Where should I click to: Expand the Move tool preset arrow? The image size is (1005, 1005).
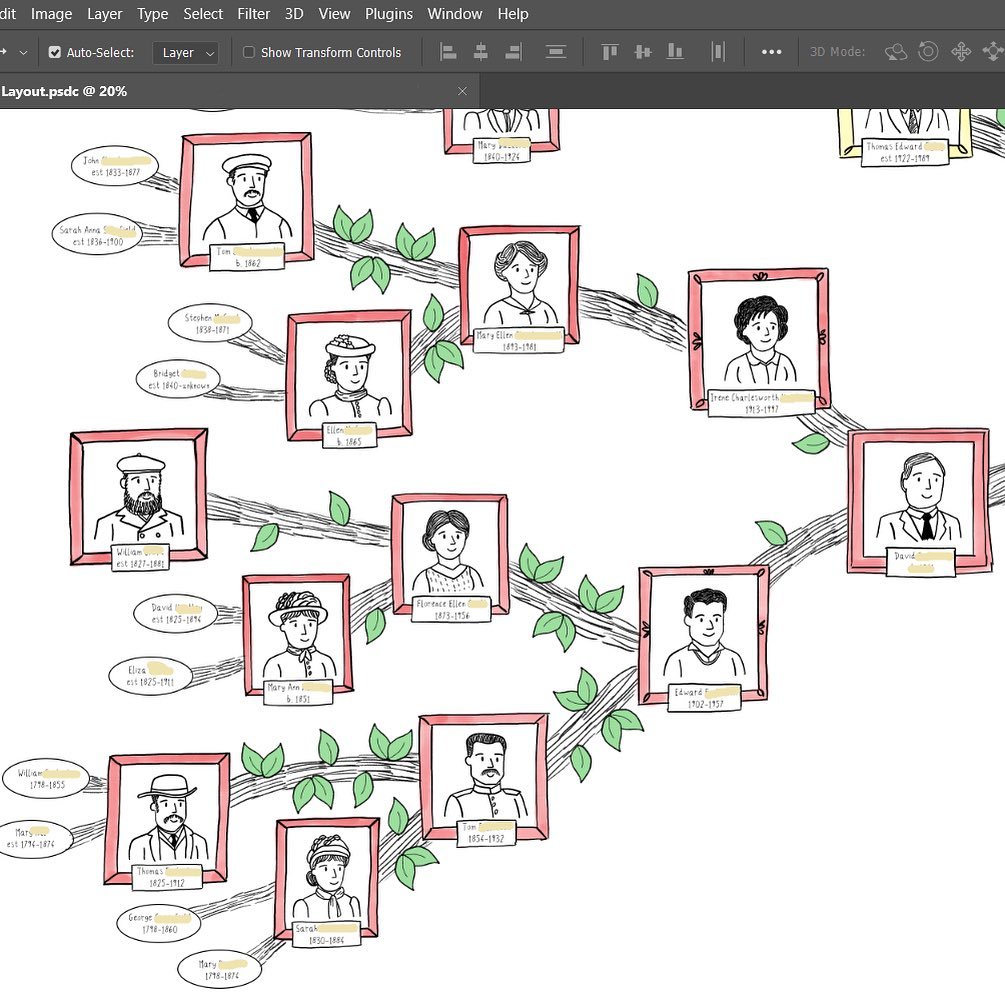pos(24,52)
